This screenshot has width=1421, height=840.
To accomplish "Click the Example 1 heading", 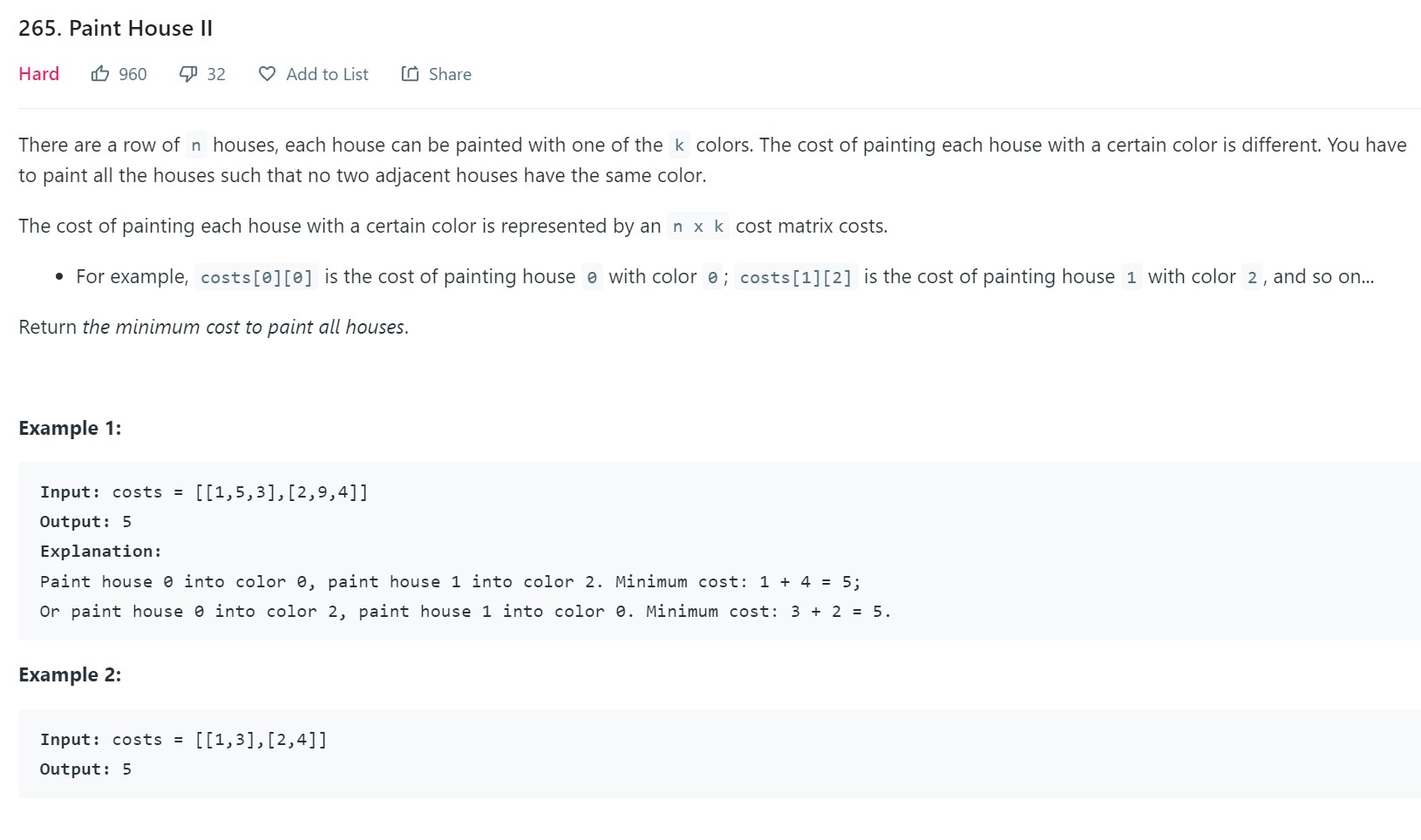I will coord(70,428).
